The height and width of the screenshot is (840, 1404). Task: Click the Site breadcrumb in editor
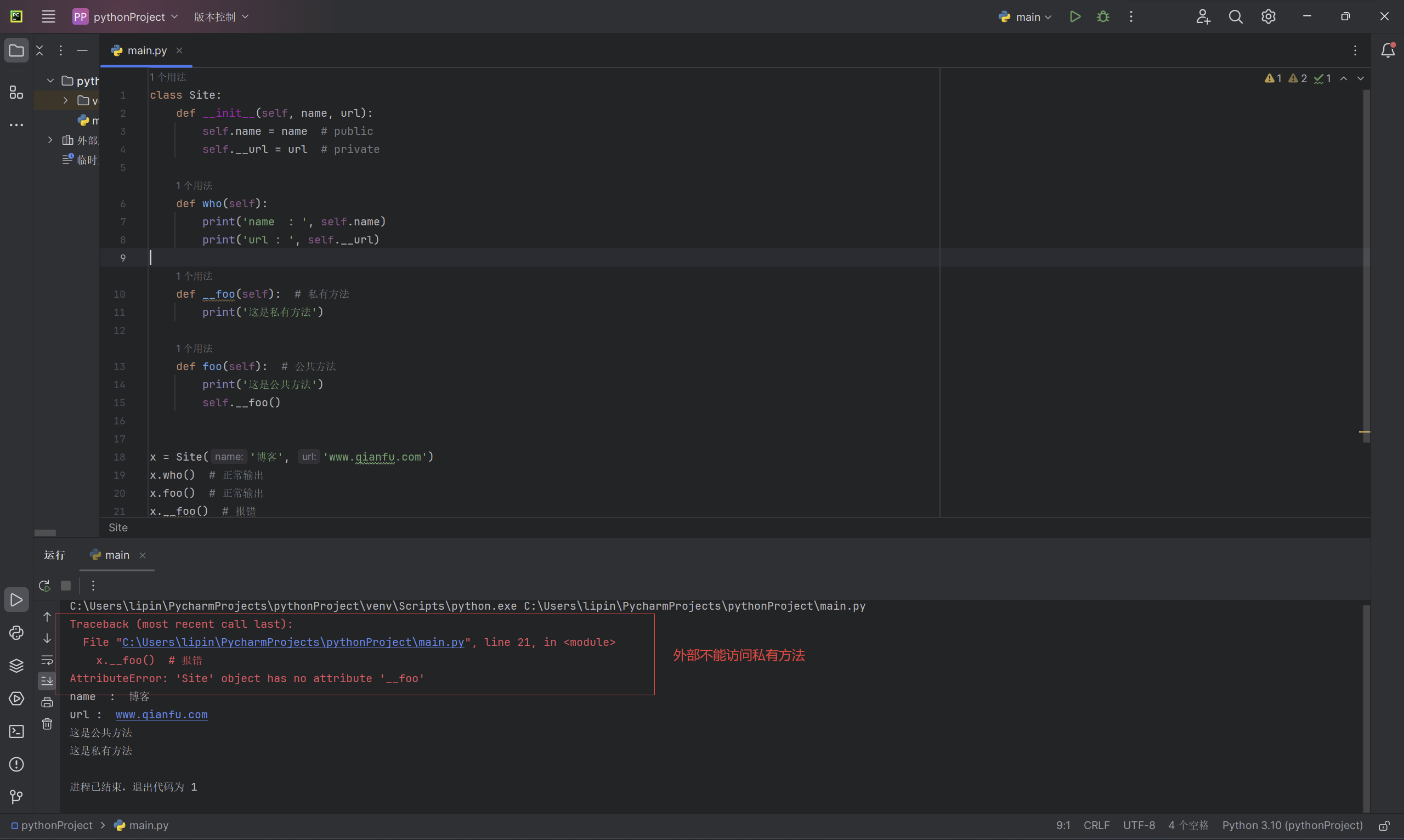coord(118,527)
